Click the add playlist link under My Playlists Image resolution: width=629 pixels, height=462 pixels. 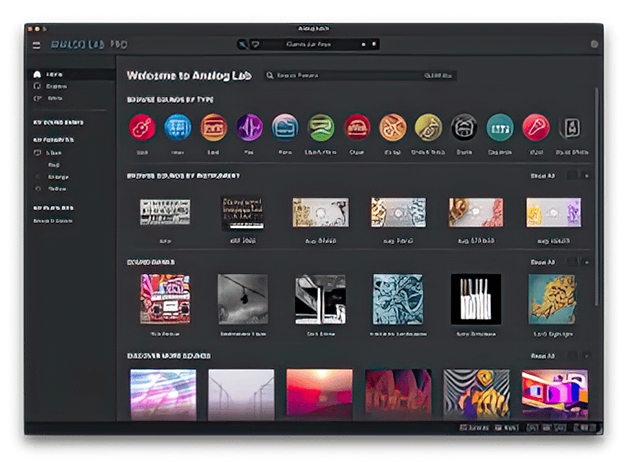coord(53,221)
